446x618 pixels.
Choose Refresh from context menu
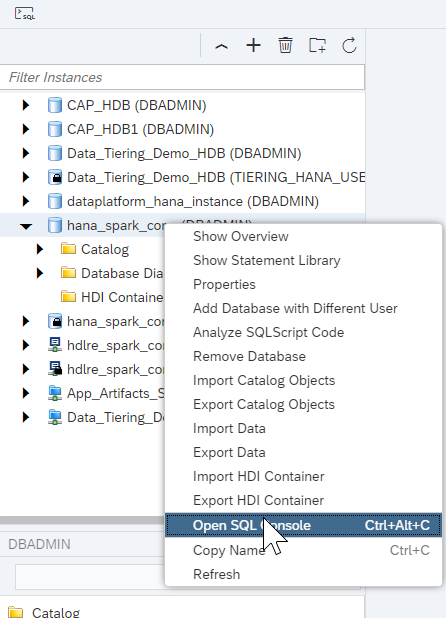coord(303,575)
